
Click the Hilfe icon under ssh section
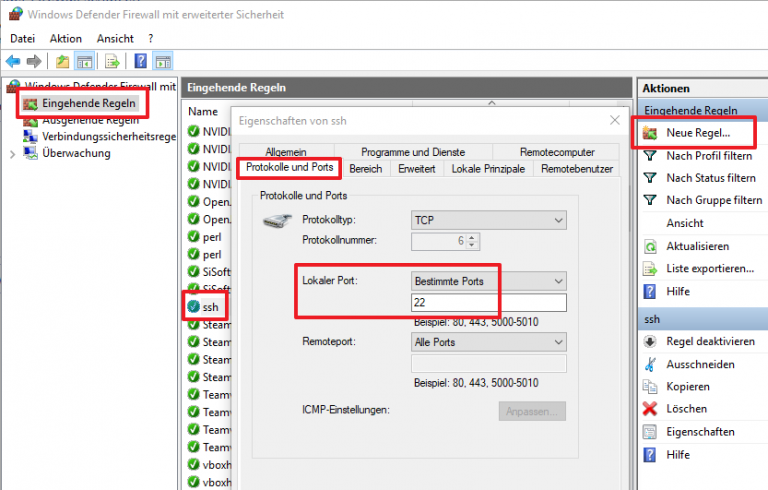pyautogui.click(x=649, y=455)
